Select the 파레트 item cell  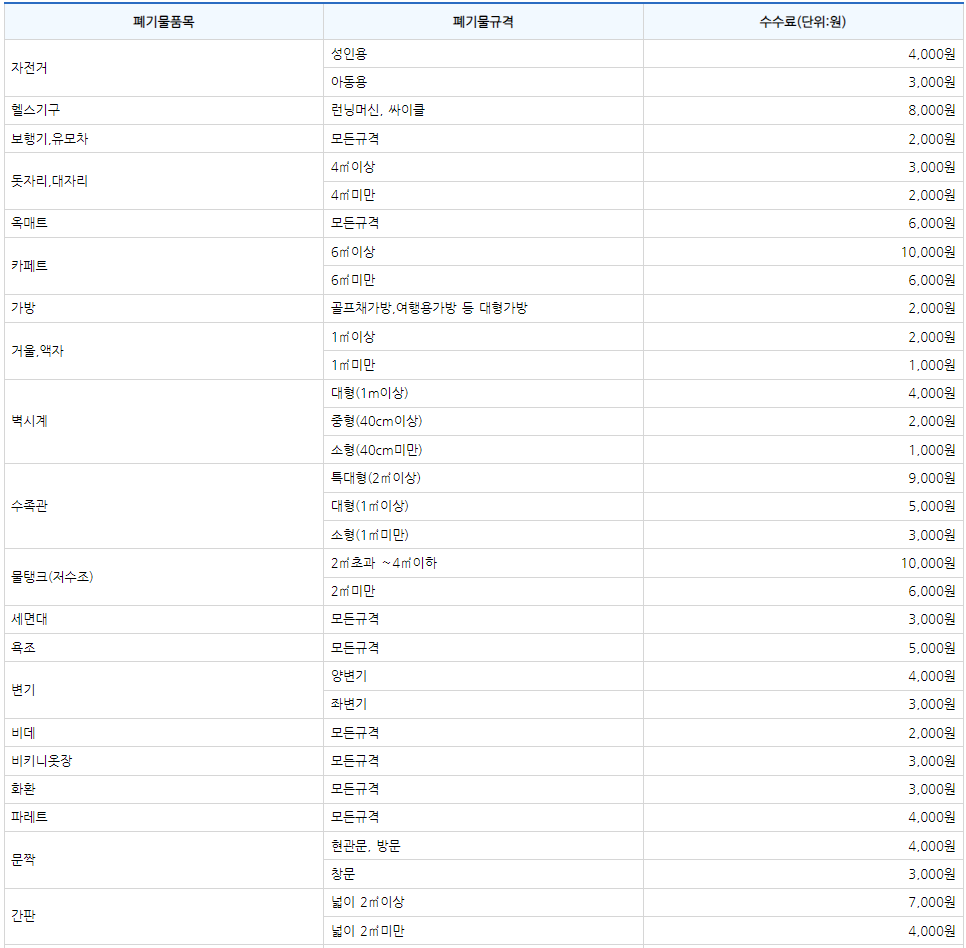tap(164, 818)
